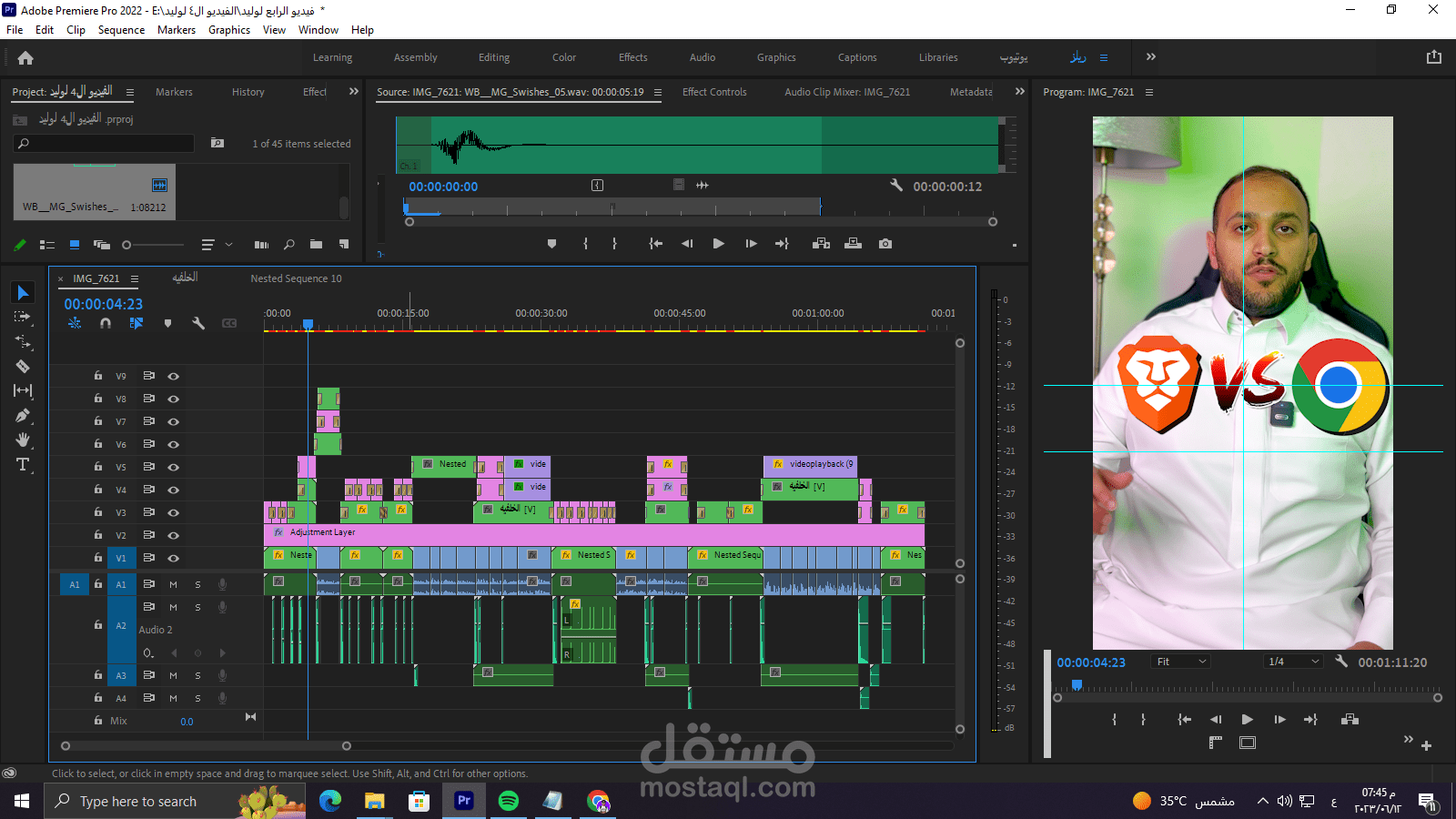Open Nested Sequence 10 timeline tab
Screen dimensions: 1456x819
(x=296, y=278)
